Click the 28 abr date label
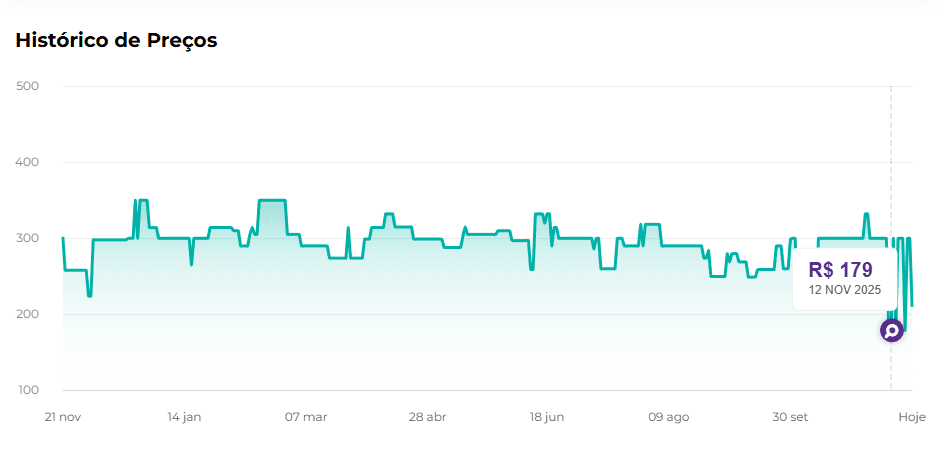941x468 pixels. pos(427,417)
